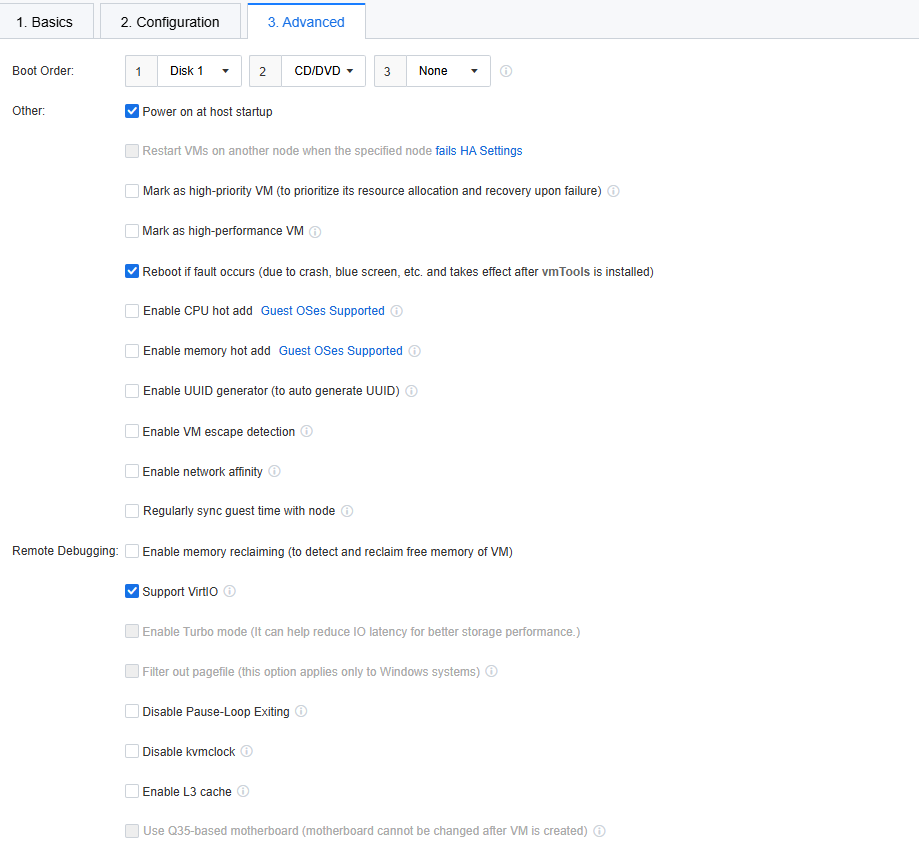Screen dimensions: 919x857
Task: Uncheck Power on at host startup
Action: [x=132, y=111]
